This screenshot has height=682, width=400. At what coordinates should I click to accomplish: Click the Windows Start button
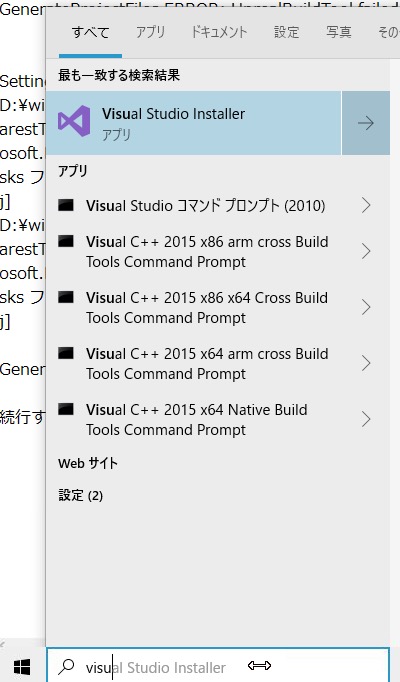coord(22,667)
